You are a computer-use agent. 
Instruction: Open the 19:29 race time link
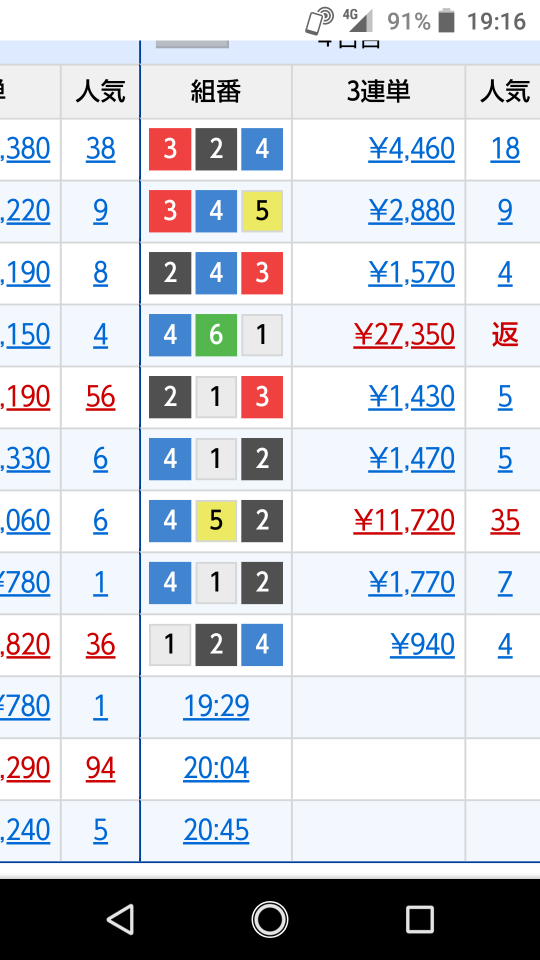click(216, 706)
